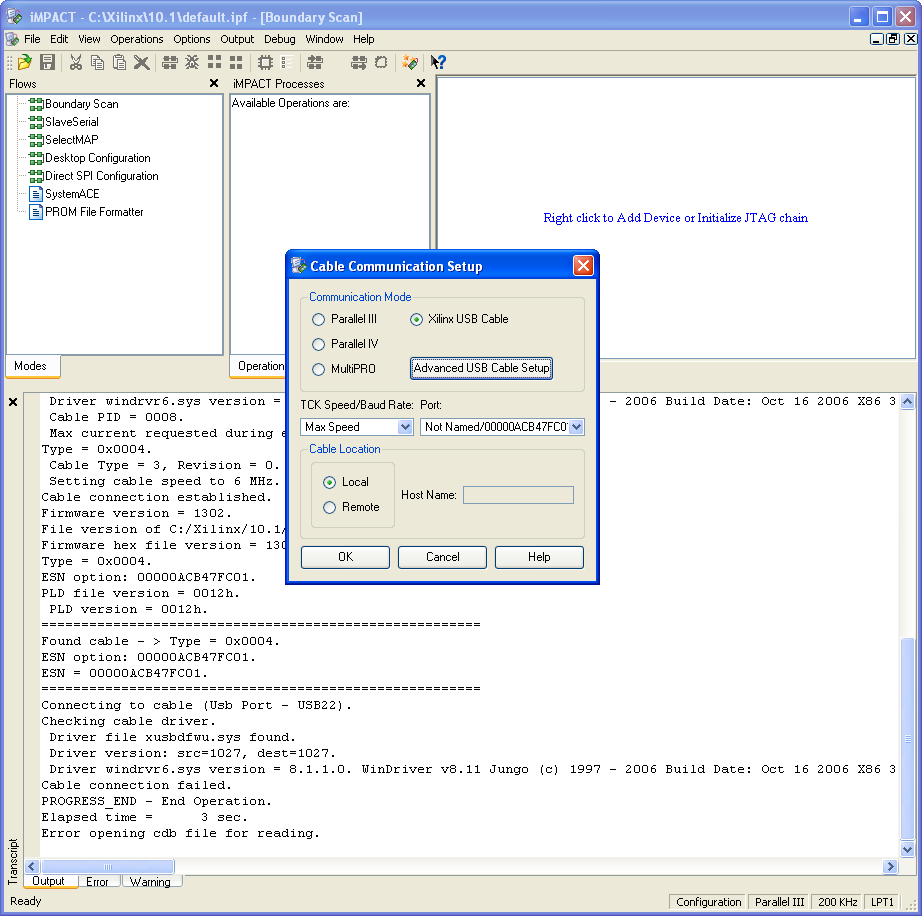The width and height of the screenshot is (922, 916).
Task: Select the SlaveSerial flow
Action: pos(72,122)
